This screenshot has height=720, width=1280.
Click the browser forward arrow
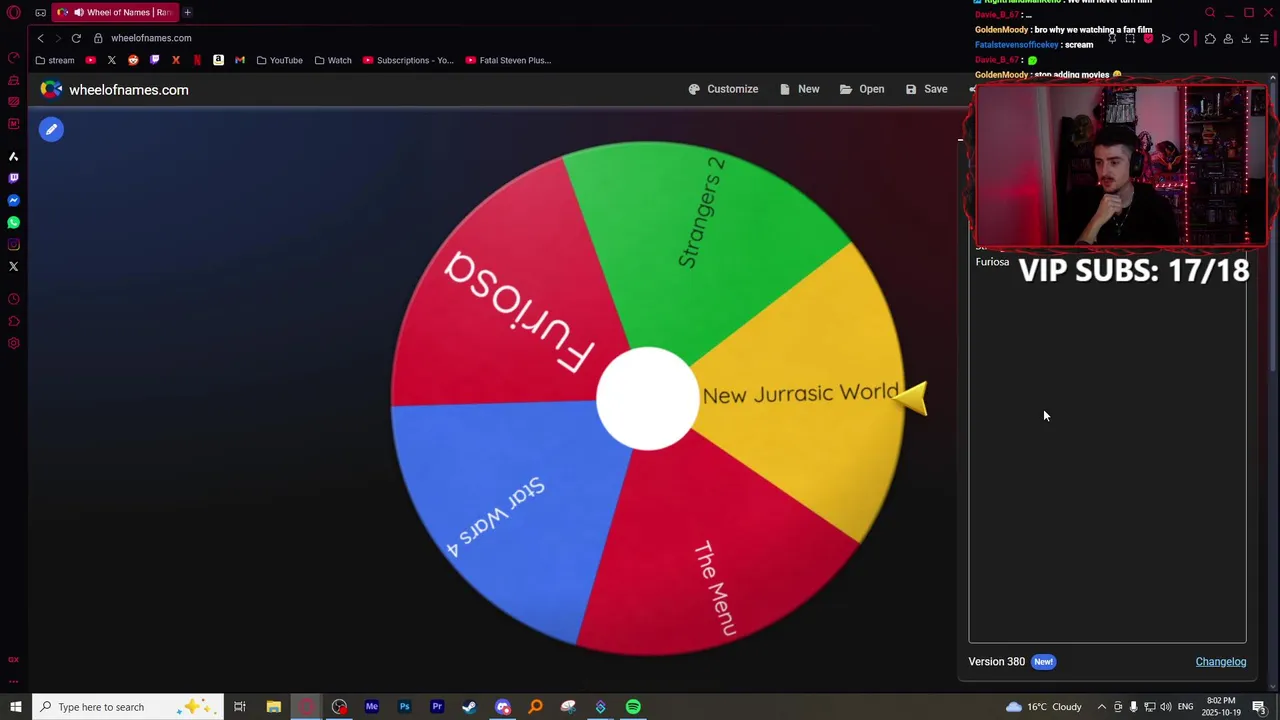pyautogui.click(x=58, y=38)
